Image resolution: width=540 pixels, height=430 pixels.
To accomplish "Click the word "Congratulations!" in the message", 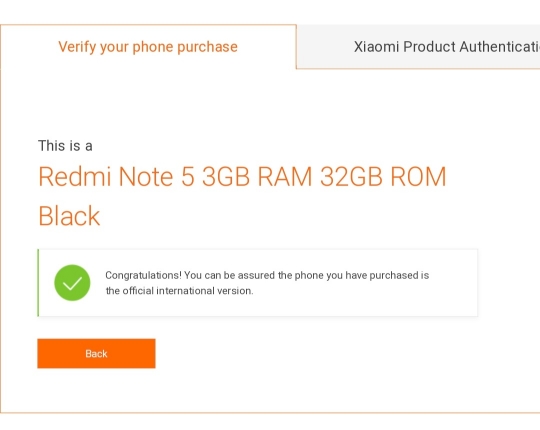I will [x=143, y=275].
